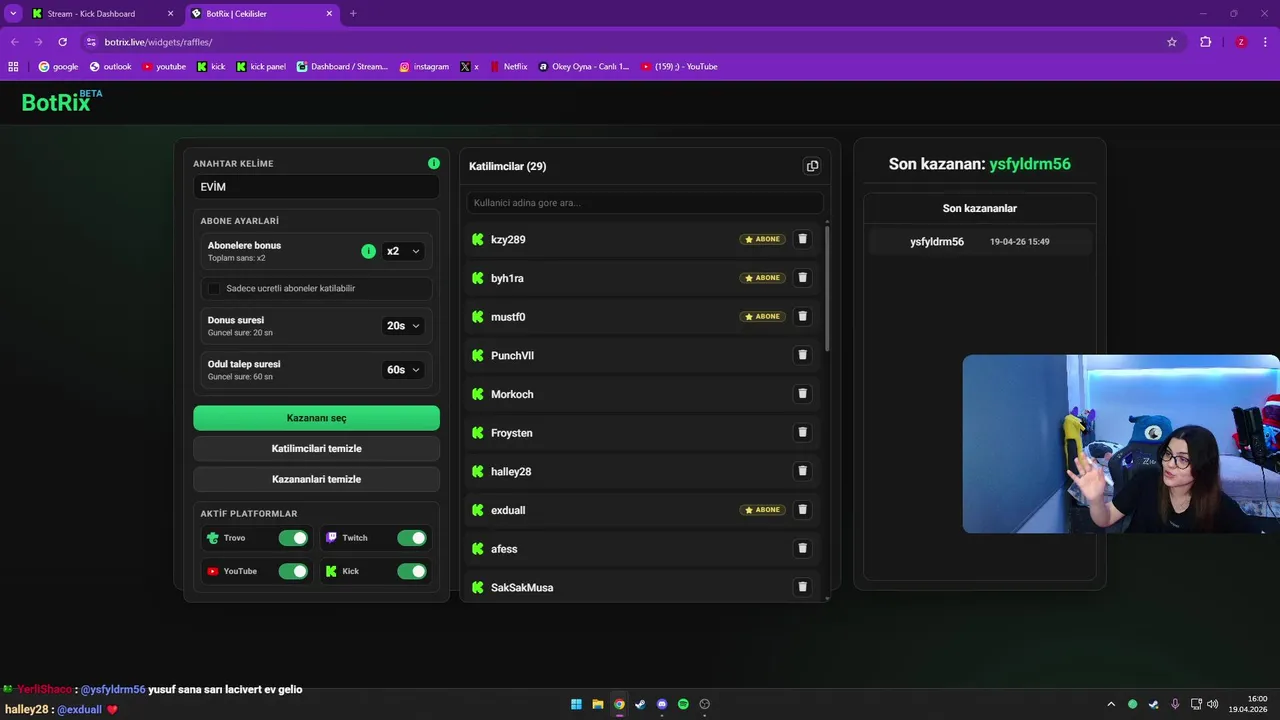Open Netflix bookmark
The height and width of the screenshot is (720, 1280).
click(508, 67)
